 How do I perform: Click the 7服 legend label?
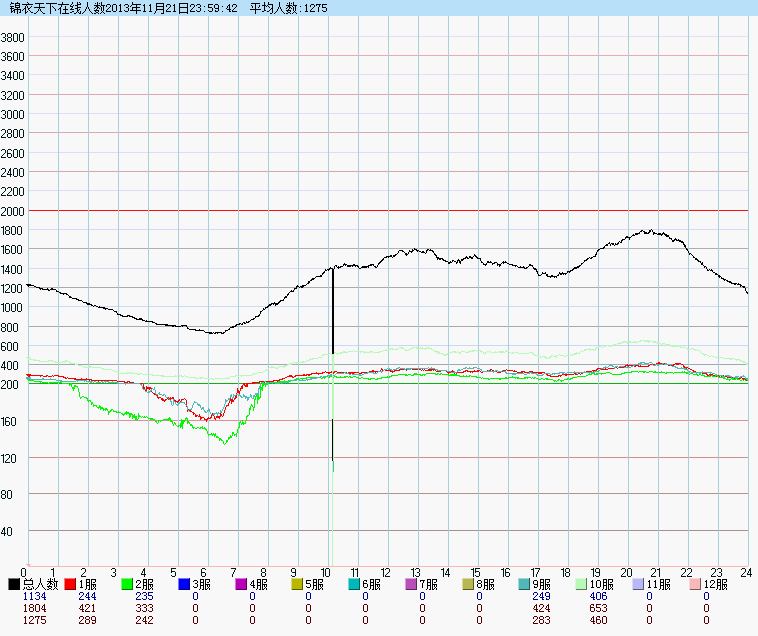(x=430, y=584)
